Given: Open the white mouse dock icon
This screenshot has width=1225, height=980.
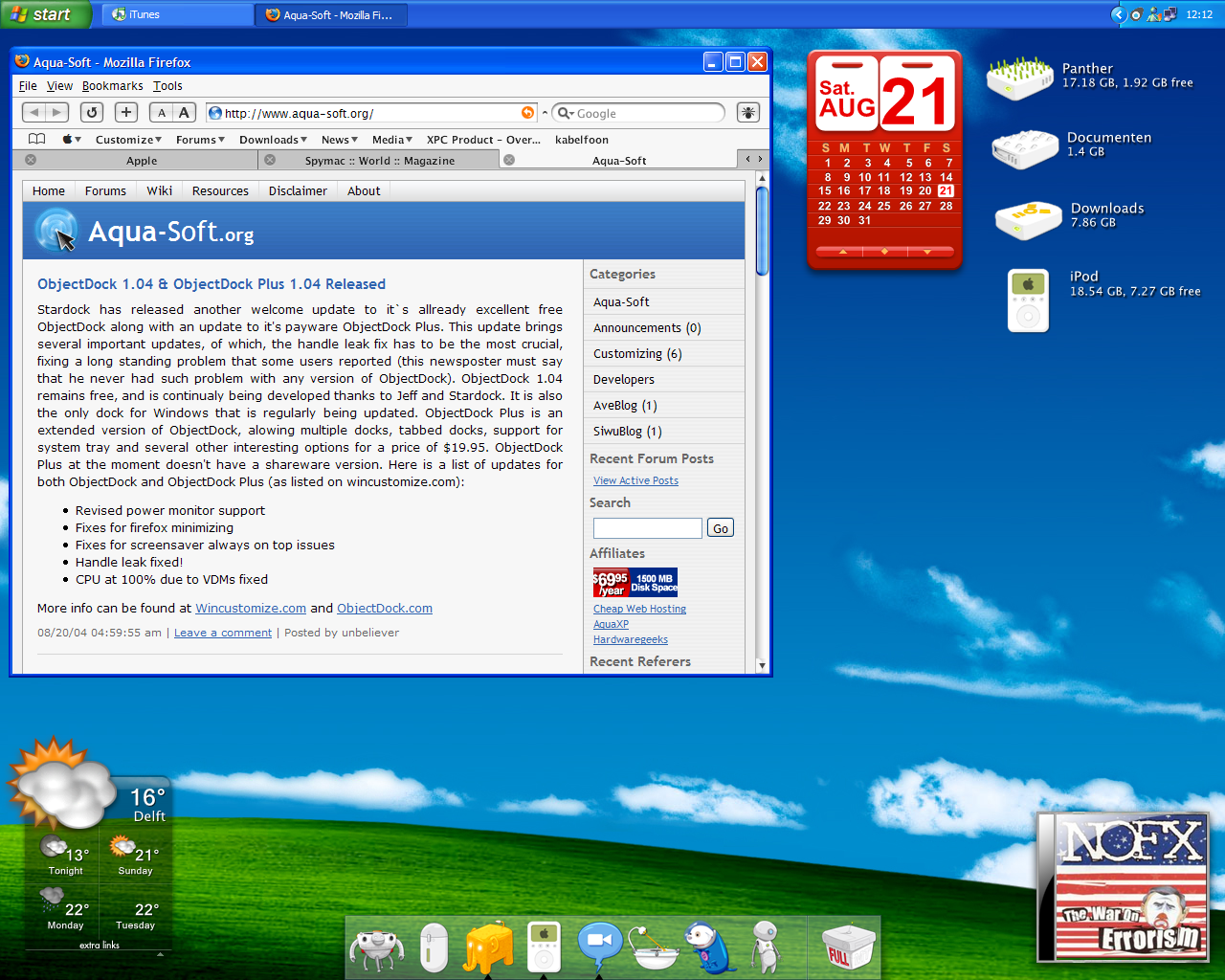Looking at the screenshot, I should click(434, 947).
